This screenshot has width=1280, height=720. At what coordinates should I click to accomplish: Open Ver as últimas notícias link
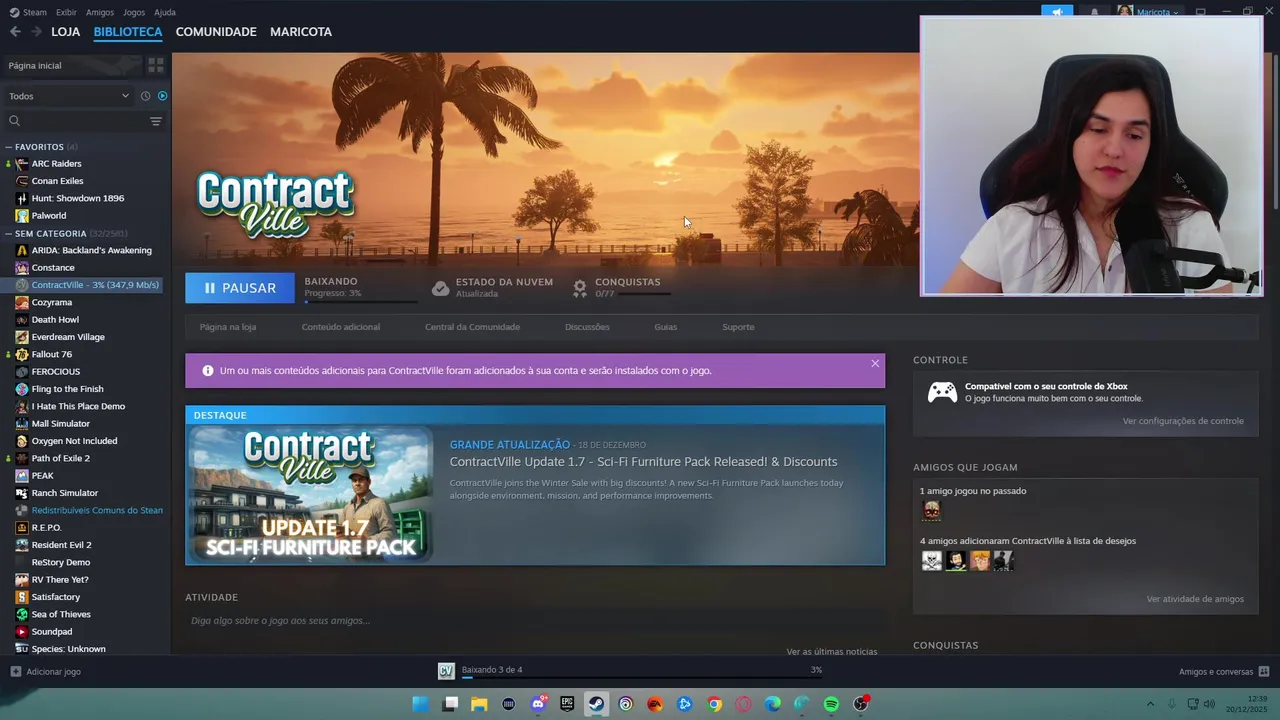point(832,652)
